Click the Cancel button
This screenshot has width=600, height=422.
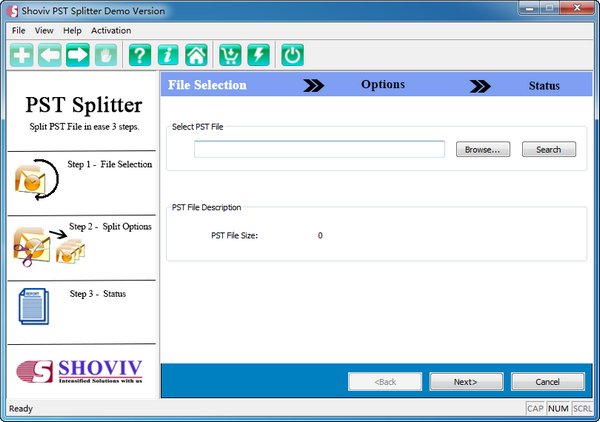click(x=548, y=382)
